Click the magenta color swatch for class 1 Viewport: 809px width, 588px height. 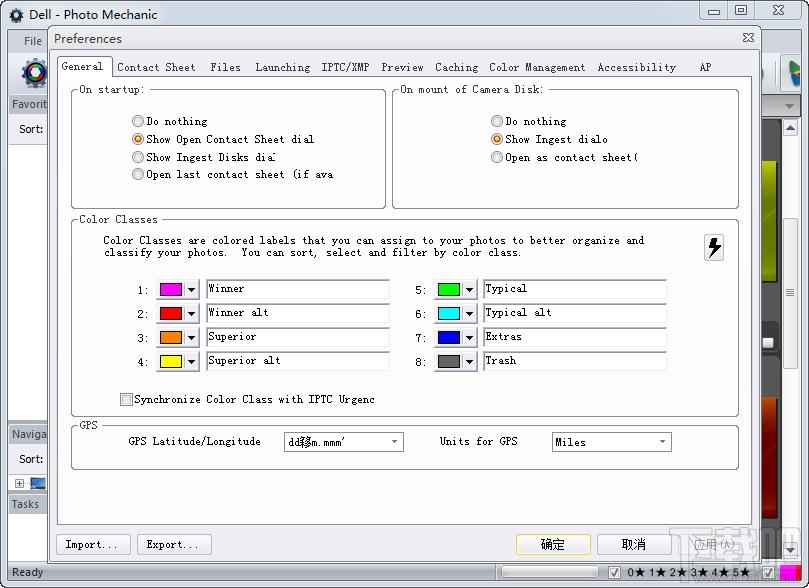coord(171,289)
